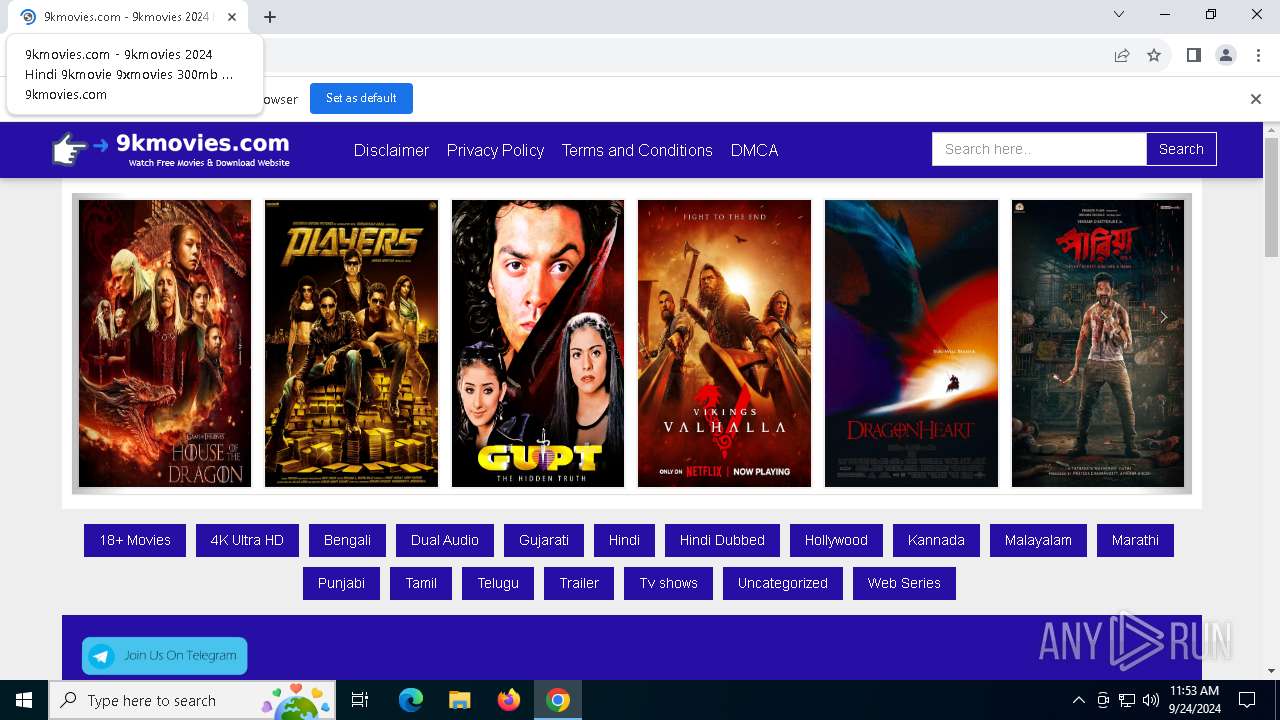
Task: Select the Malayalam category
Action: pos(1038,540)
